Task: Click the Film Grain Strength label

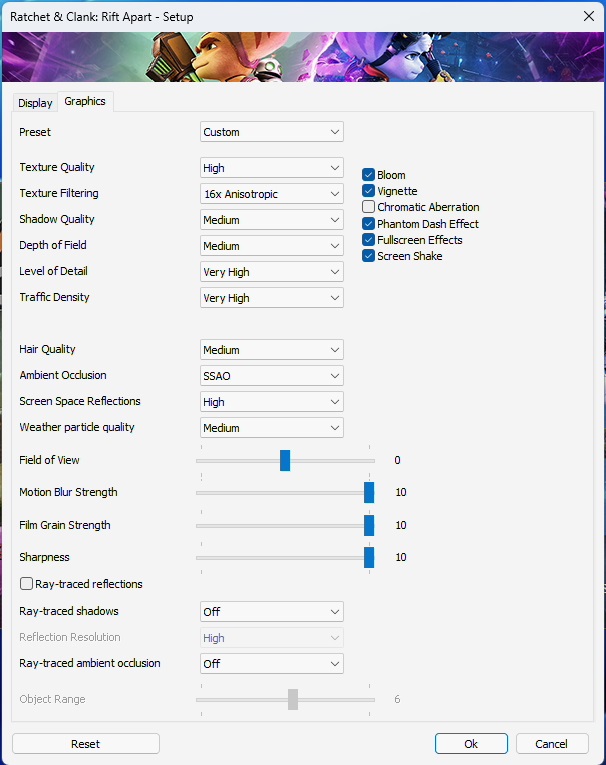Action: tap(65, 525)
